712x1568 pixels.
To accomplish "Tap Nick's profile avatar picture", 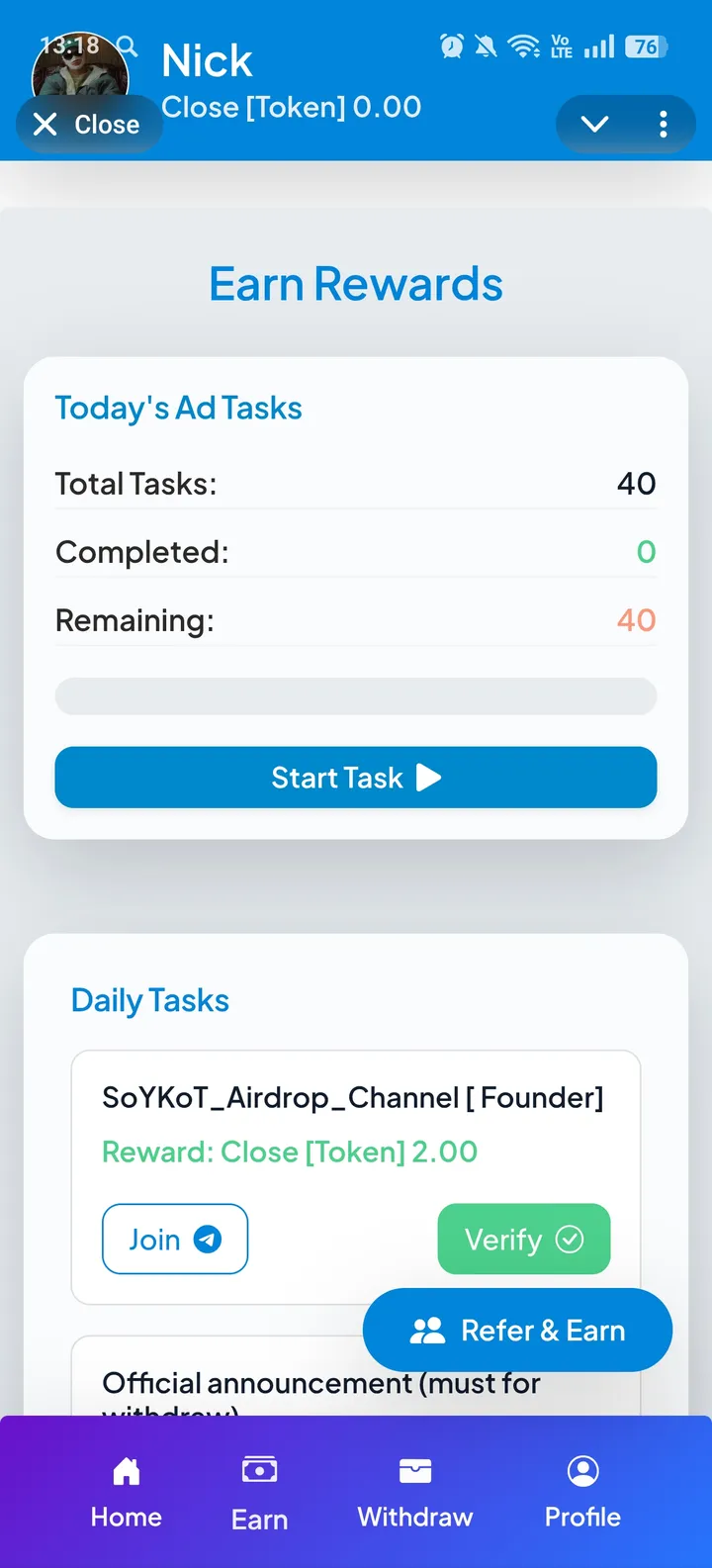I will pos(81,71).
